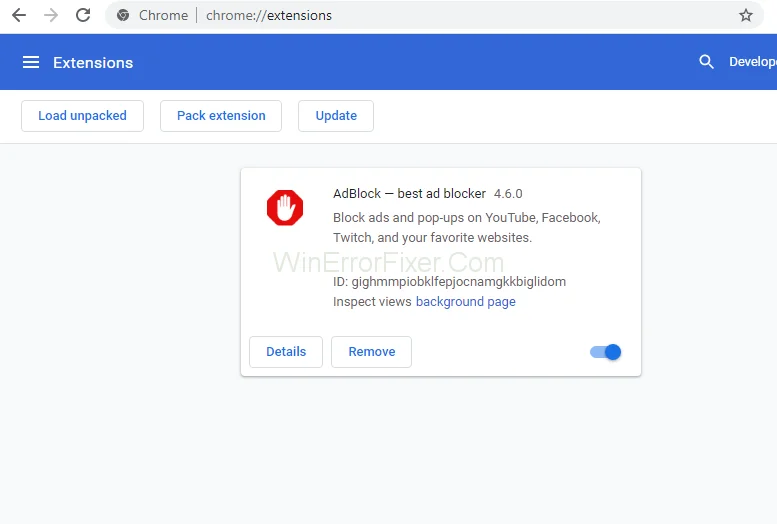Click the Chrome icon in the address bar

click(x=123, y=15)
